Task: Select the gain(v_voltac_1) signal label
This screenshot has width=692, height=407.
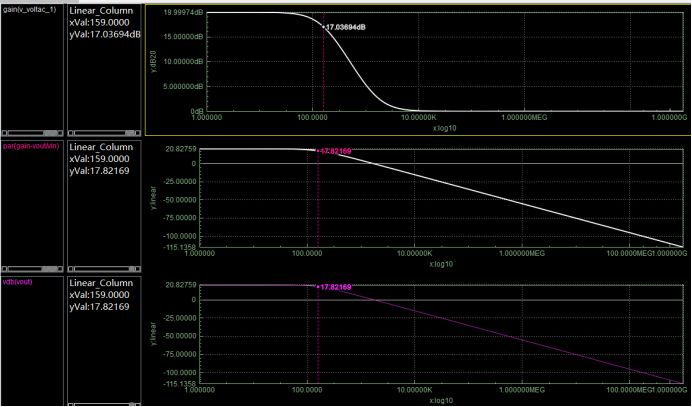Action: click(x=30, y=10)
